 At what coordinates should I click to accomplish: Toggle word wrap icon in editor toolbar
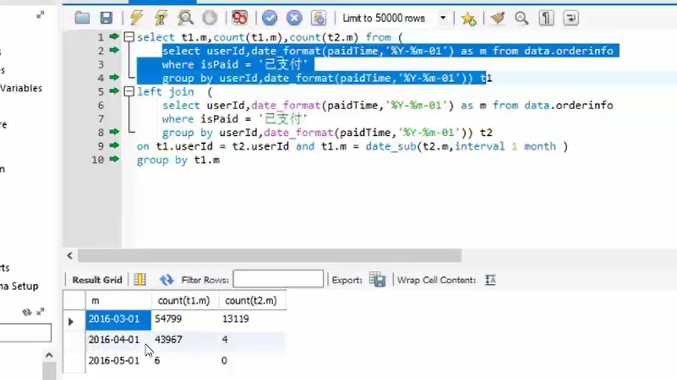point(571,18)
